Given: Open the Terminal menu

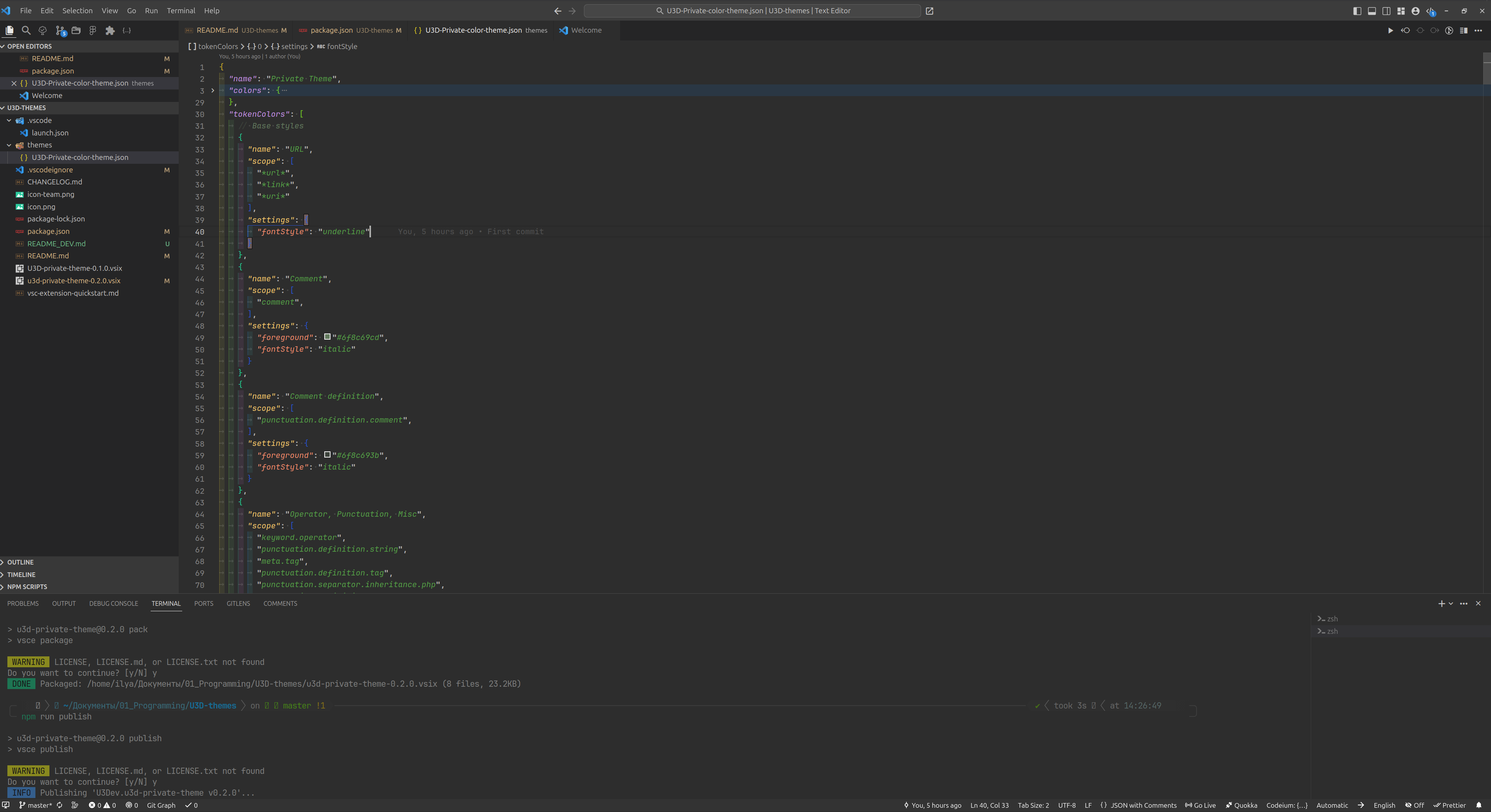Looking at the screenshot, I should tap(181, 11).
